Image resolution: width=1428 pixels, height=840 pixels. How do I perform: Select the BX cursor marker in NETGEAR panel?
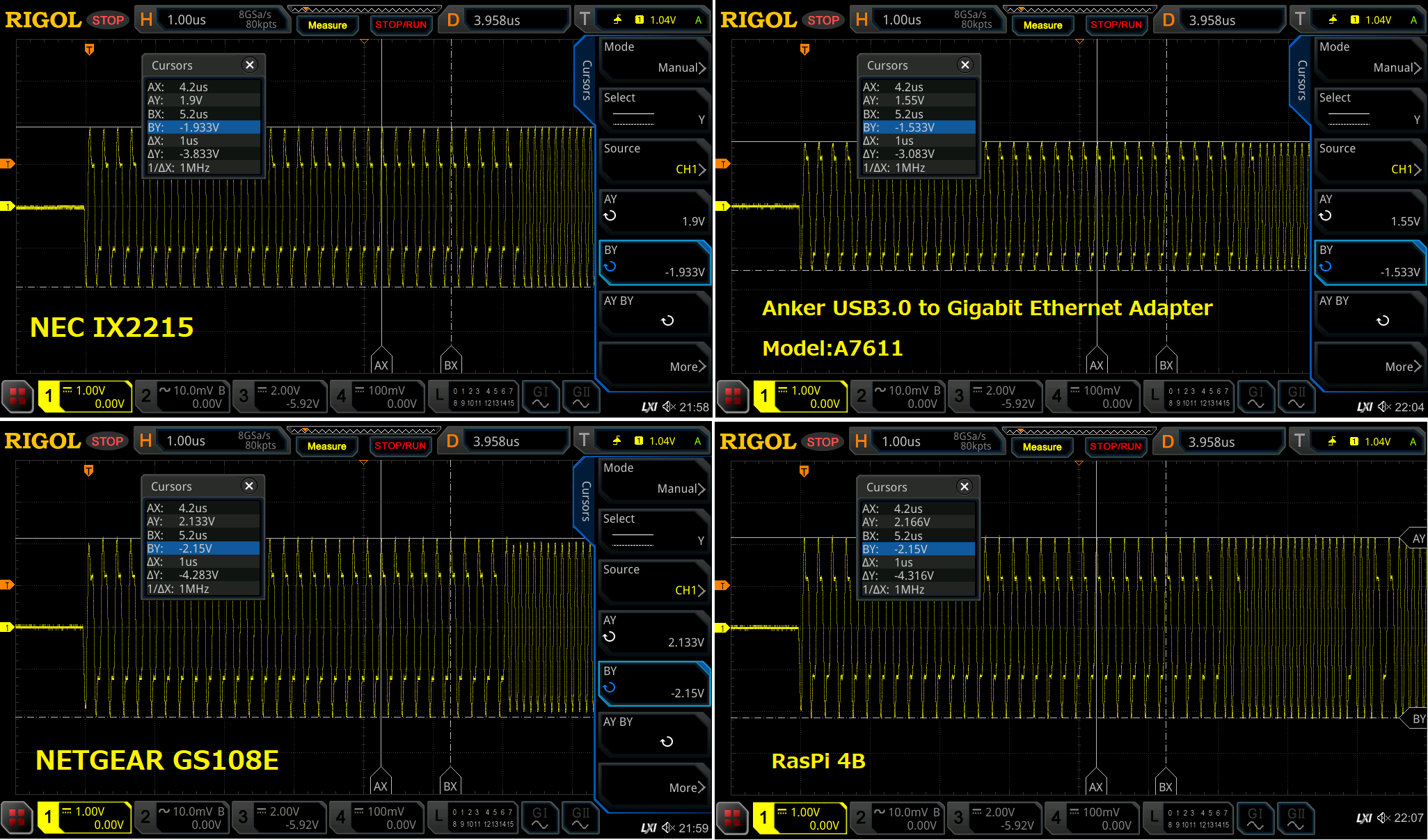(x=450, y=784)
